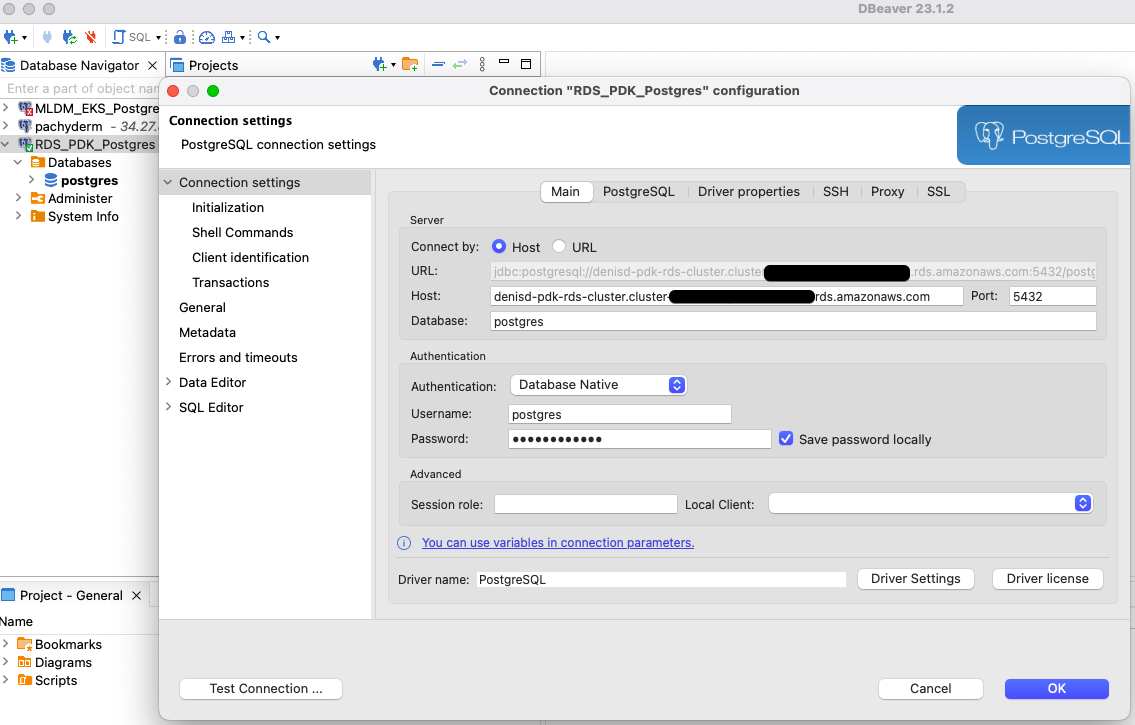Image resolution: width=1135 pixels, height=725 pixels.
Task: Click the driver manager boxes icon
Action: coord(229,37)
